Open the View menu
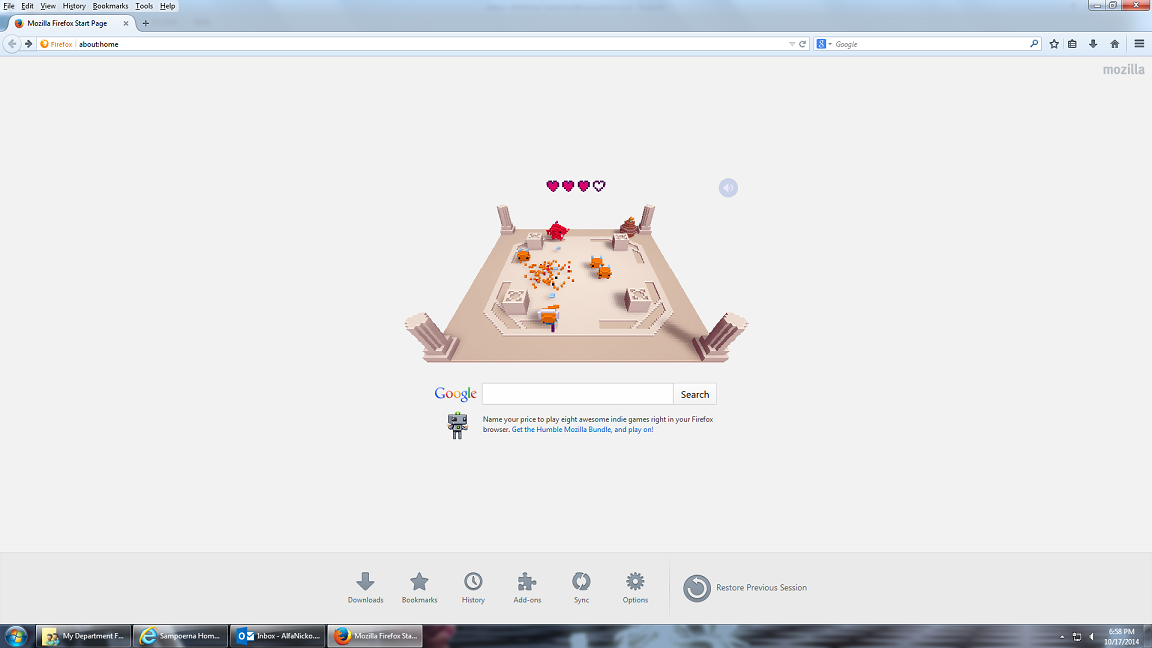 [x=48, y=6]
